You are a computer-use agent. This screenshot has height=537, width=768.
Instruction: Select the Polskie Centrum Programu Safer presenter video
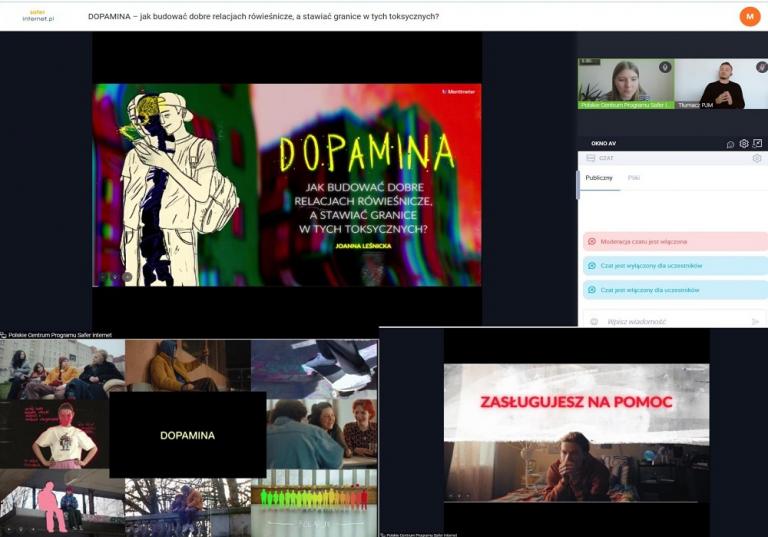point(626,84)
